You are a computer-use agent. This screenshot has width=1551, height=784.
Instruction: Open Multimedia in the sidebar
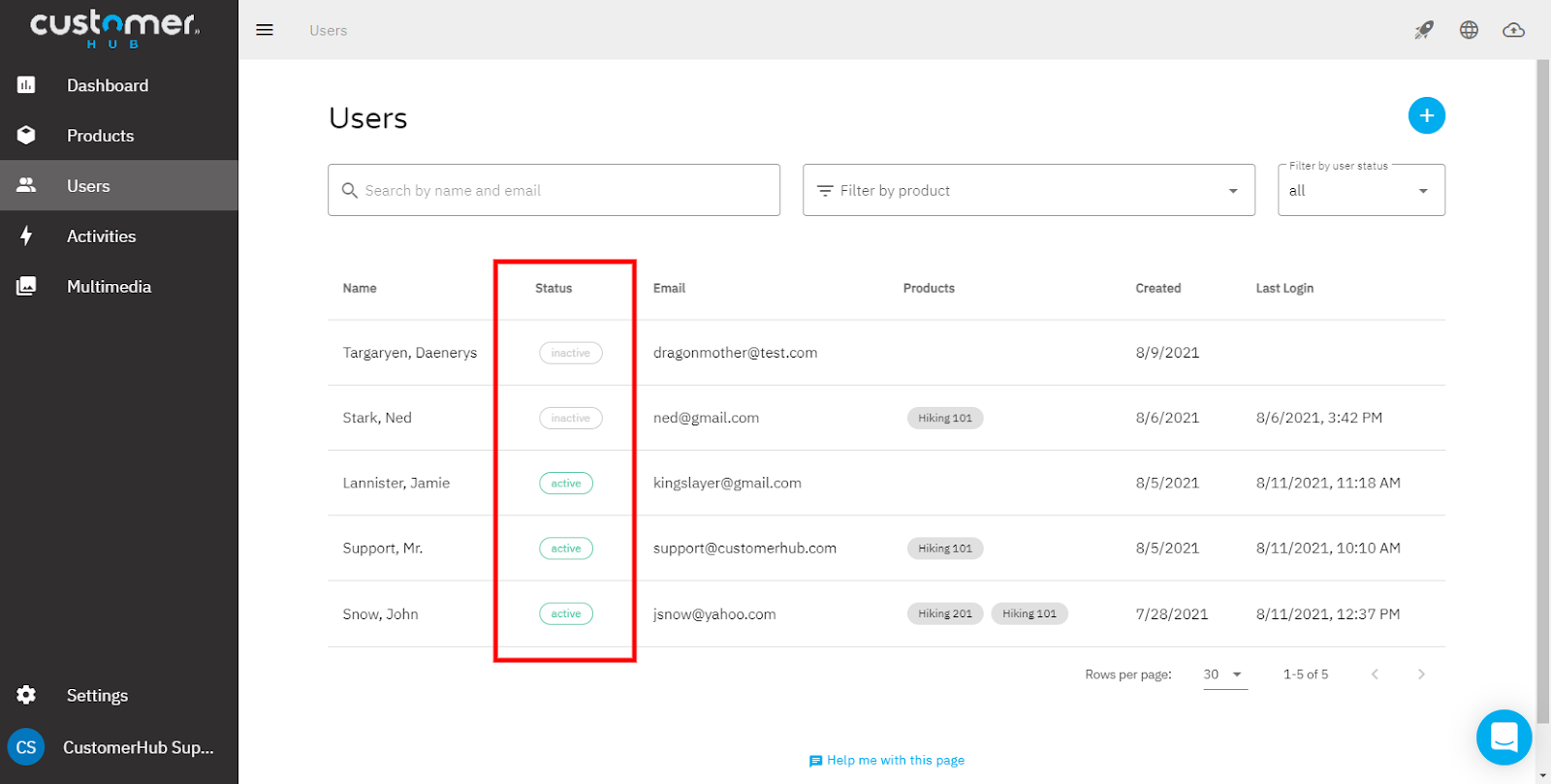point(118,286)
